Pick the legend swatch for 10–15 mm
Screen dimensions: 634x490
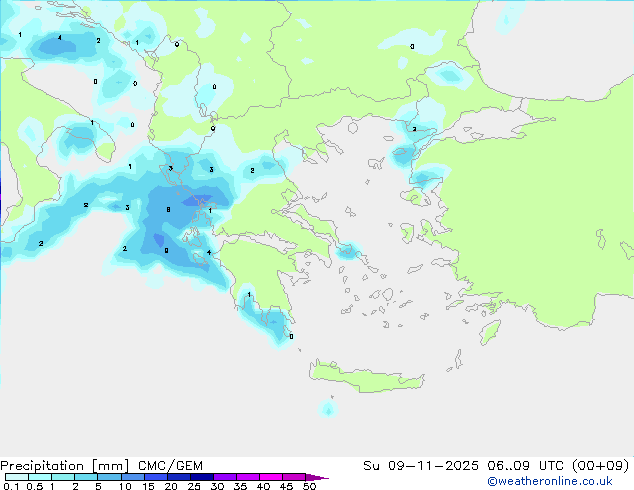click(133, 477)
